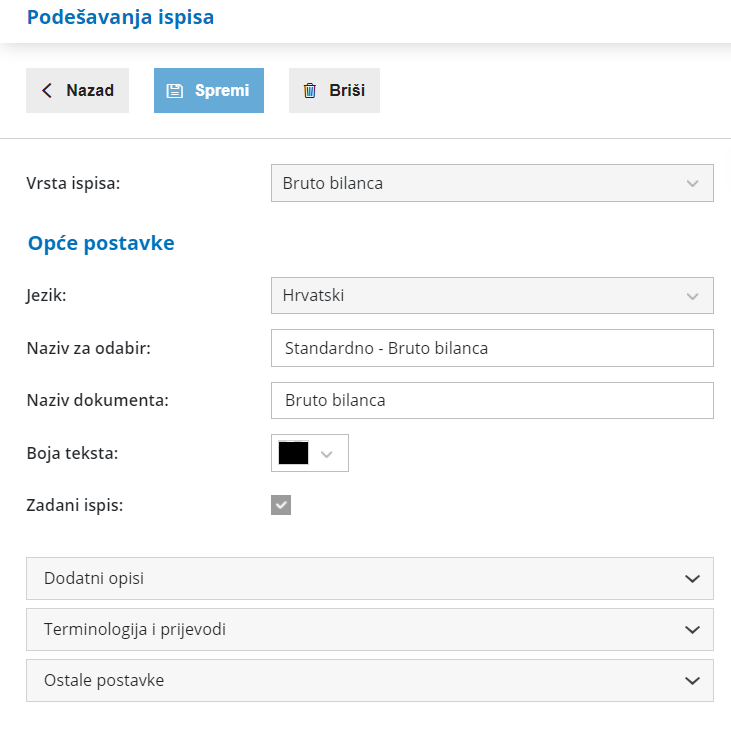Open the Bruto bilanca type dropdown

click(x=480, y=184)
